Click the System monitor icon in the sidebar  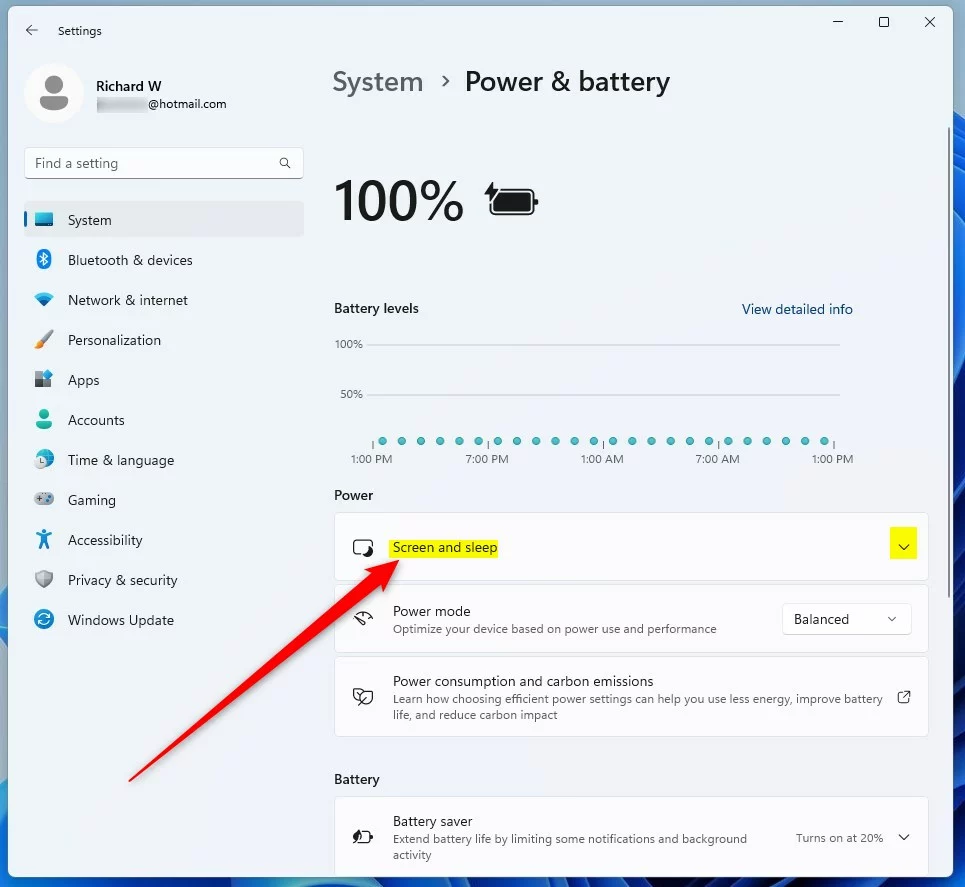(x=44, y=220)
